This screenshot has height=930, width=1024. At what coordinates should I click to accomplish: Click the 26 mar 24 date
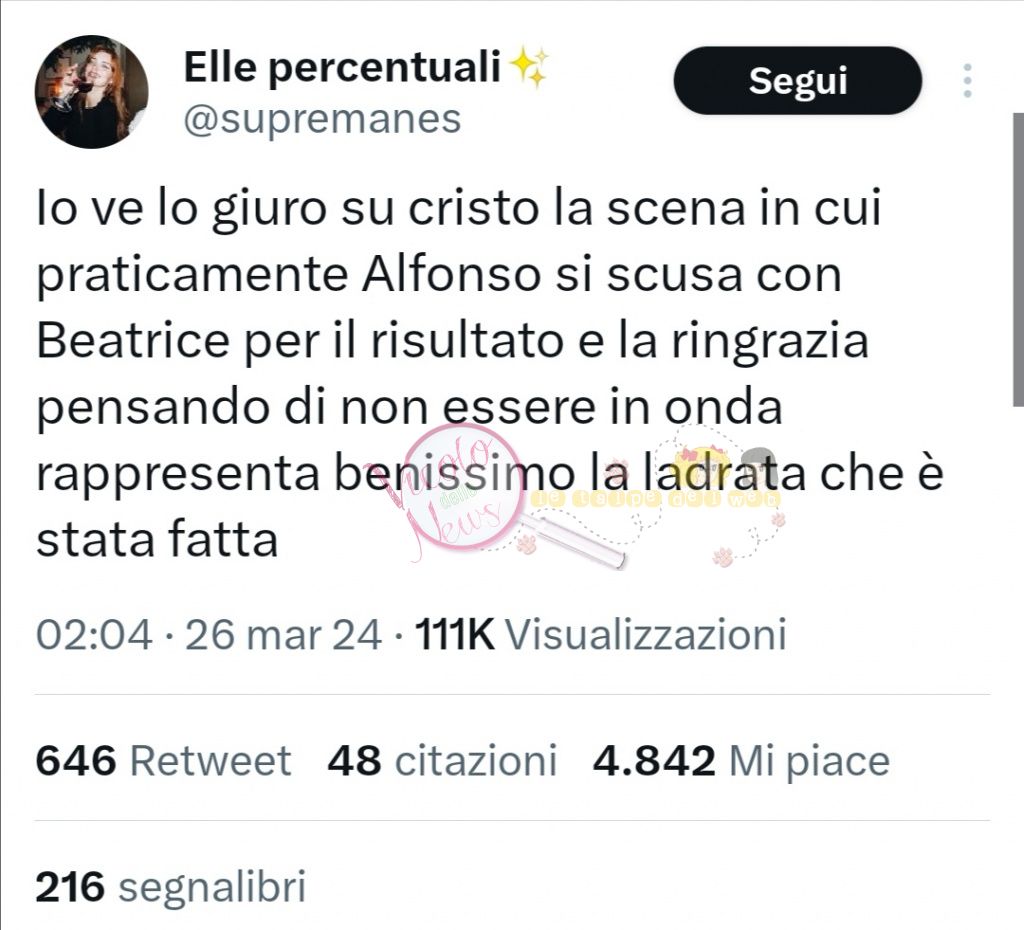[283, 634]
